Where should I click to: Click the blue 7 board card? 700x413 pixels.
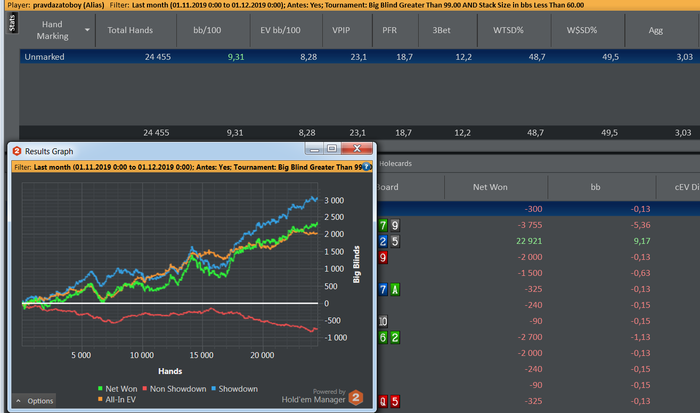point(383,289)
